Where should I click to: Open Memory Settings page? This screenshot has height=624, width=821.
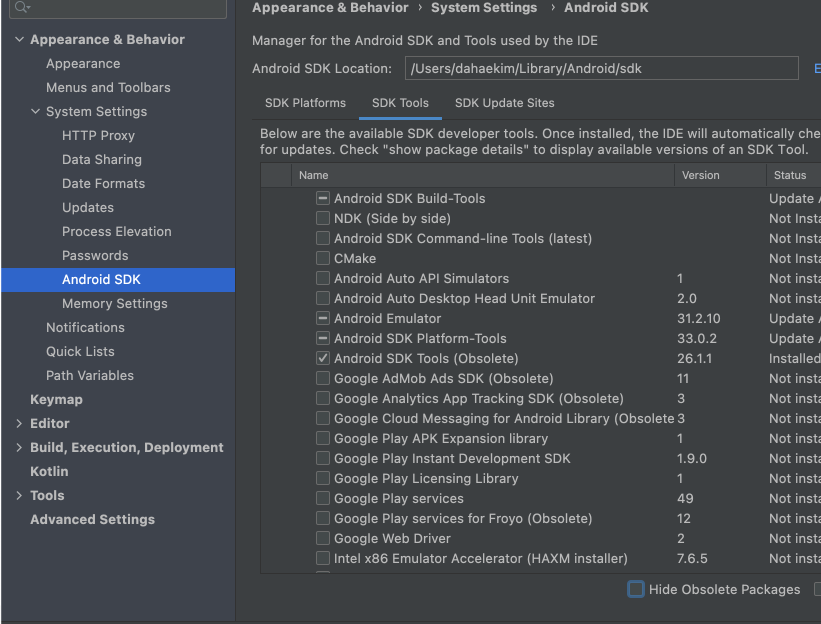click(x=114, y=304)
